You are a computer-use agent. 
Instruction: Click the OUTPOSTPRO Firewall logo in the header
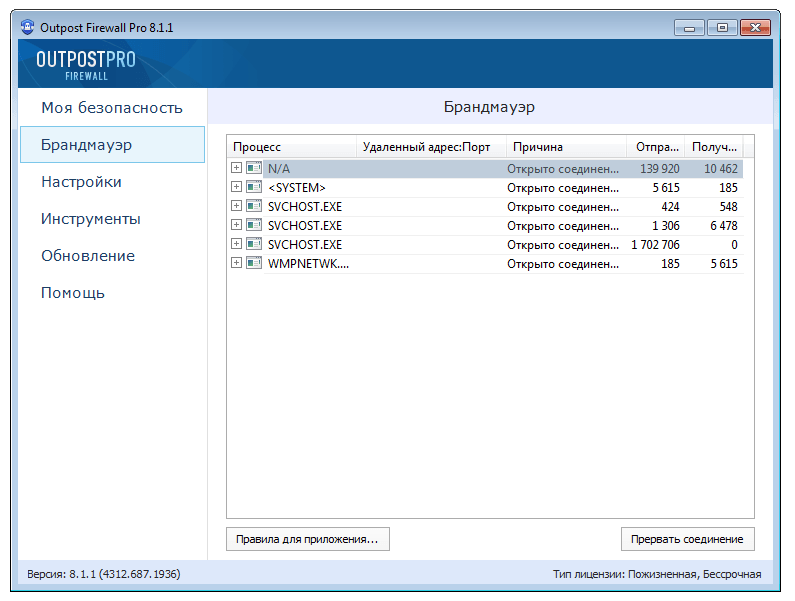point(86,65)
